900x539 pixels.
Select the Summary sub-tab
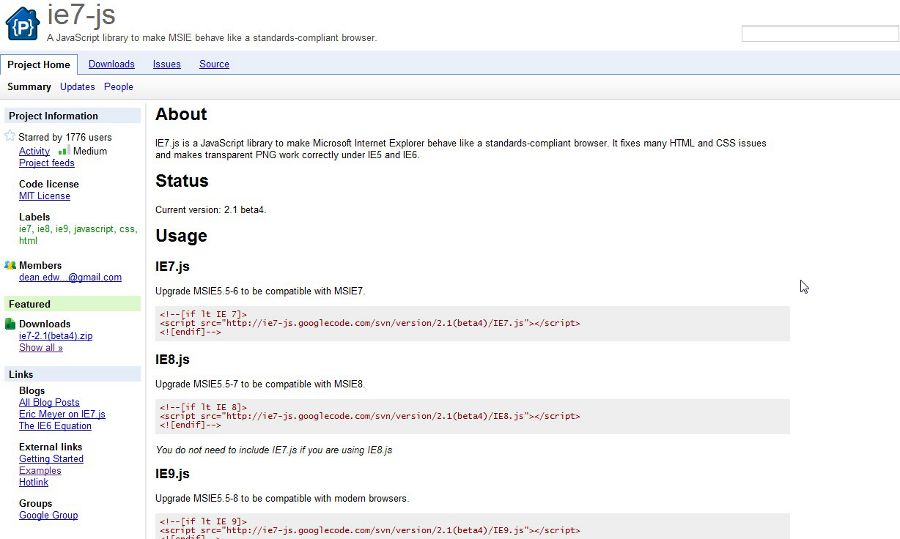(x=29, y=87)
